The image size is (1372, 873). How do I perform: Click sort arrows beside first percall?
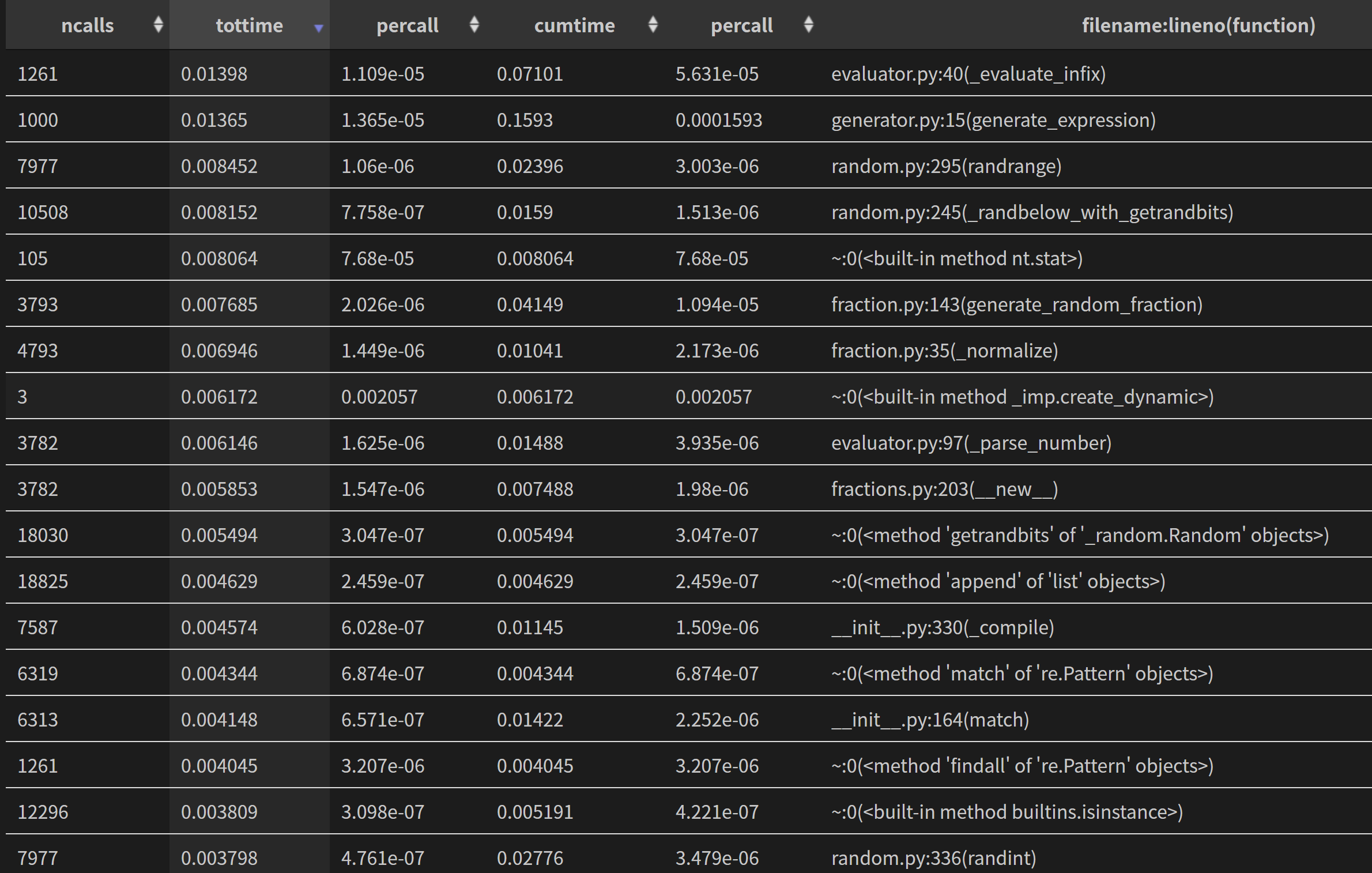(474, 25)
